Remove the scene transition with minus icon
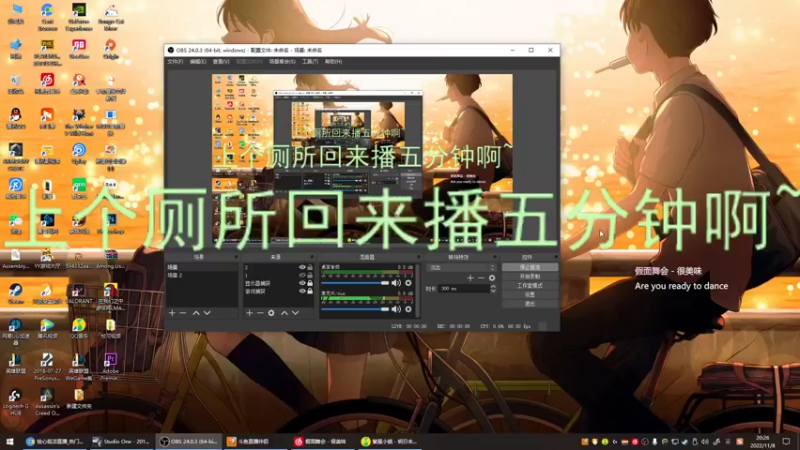The height and width of the screenshot is (450, 800). [x=481, y=278]
